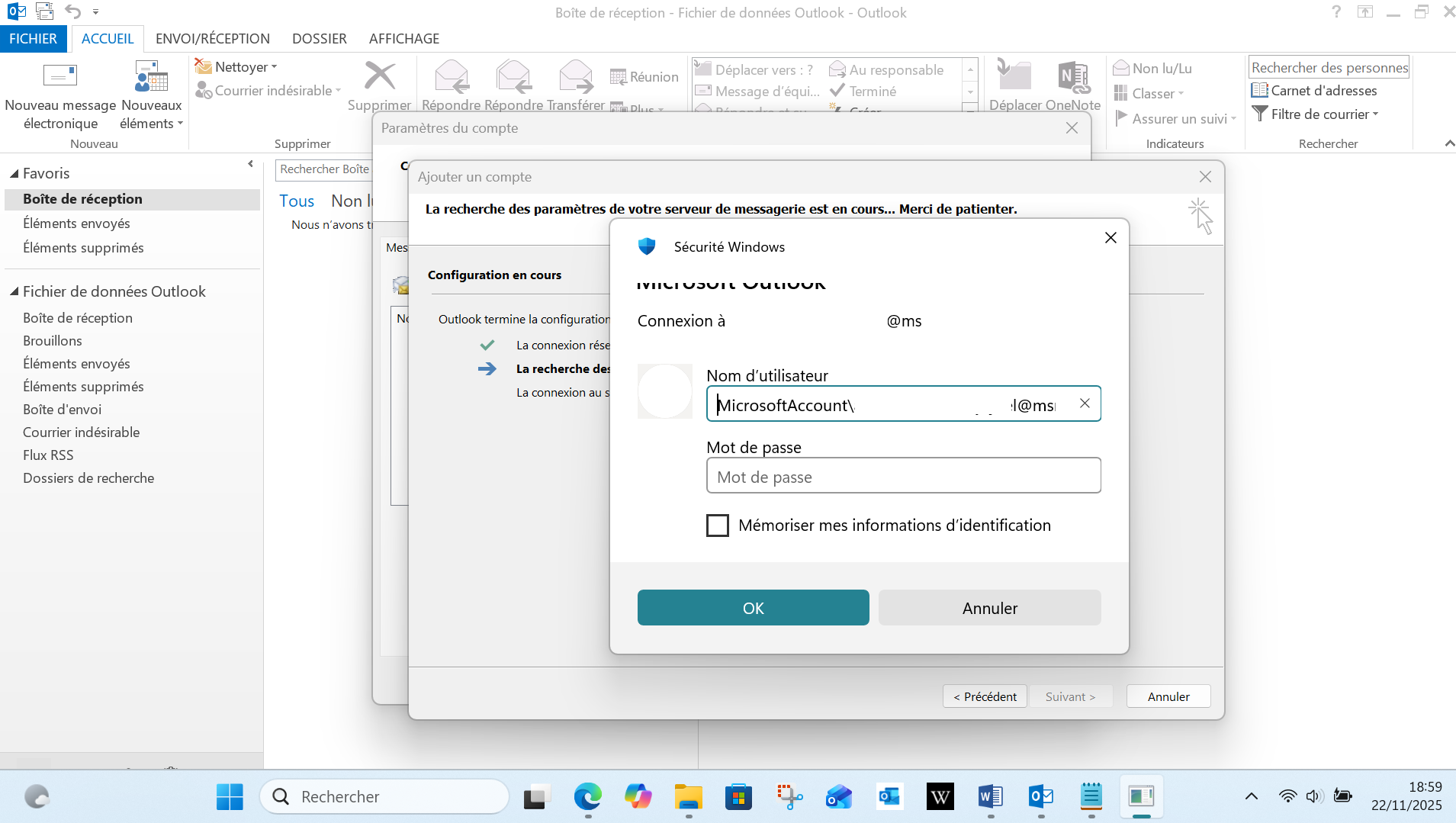
Task: Click the OneNote icon in the ribbon
Action: click(x=1074, y=76)
